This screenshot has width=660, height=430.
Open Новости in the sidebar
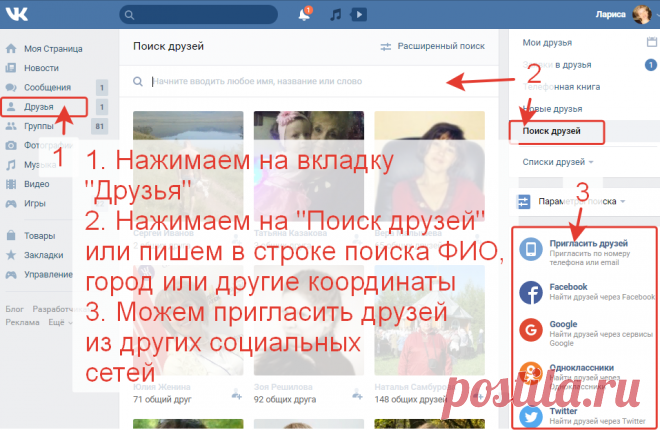(x=41, y=68)
